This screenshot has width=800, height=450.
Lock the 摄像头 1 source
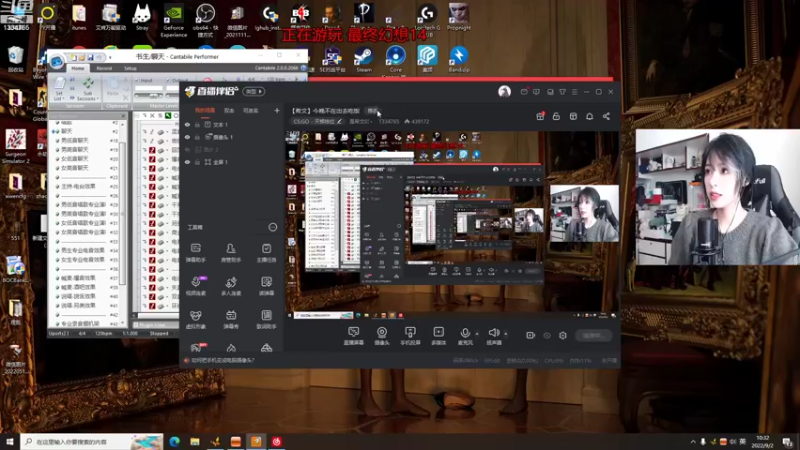[197, 137]
